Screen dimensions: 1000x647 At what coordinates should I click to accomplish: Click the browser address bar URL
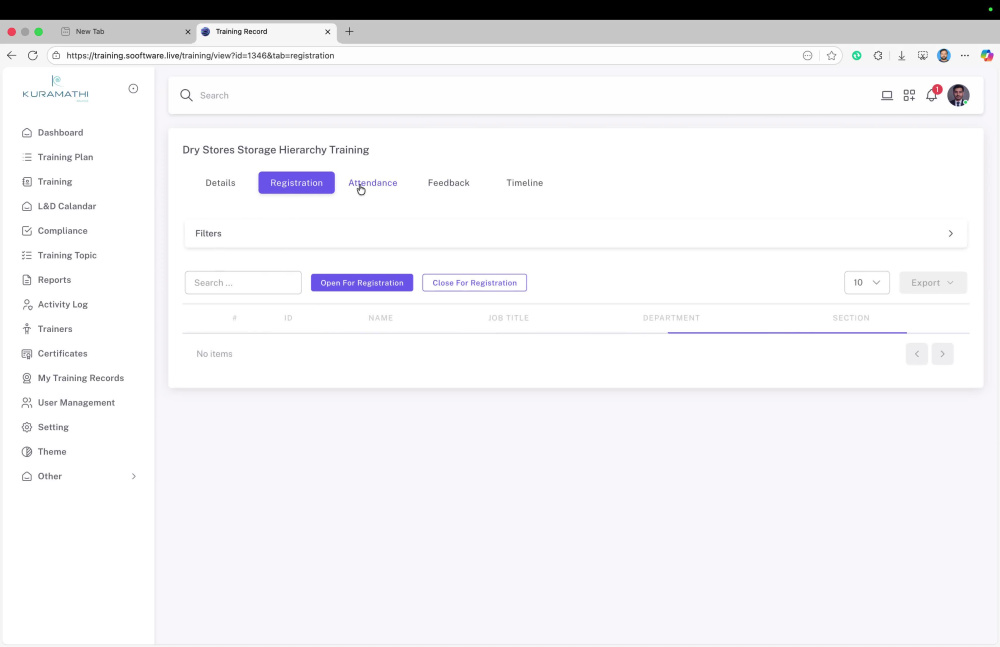200,56
